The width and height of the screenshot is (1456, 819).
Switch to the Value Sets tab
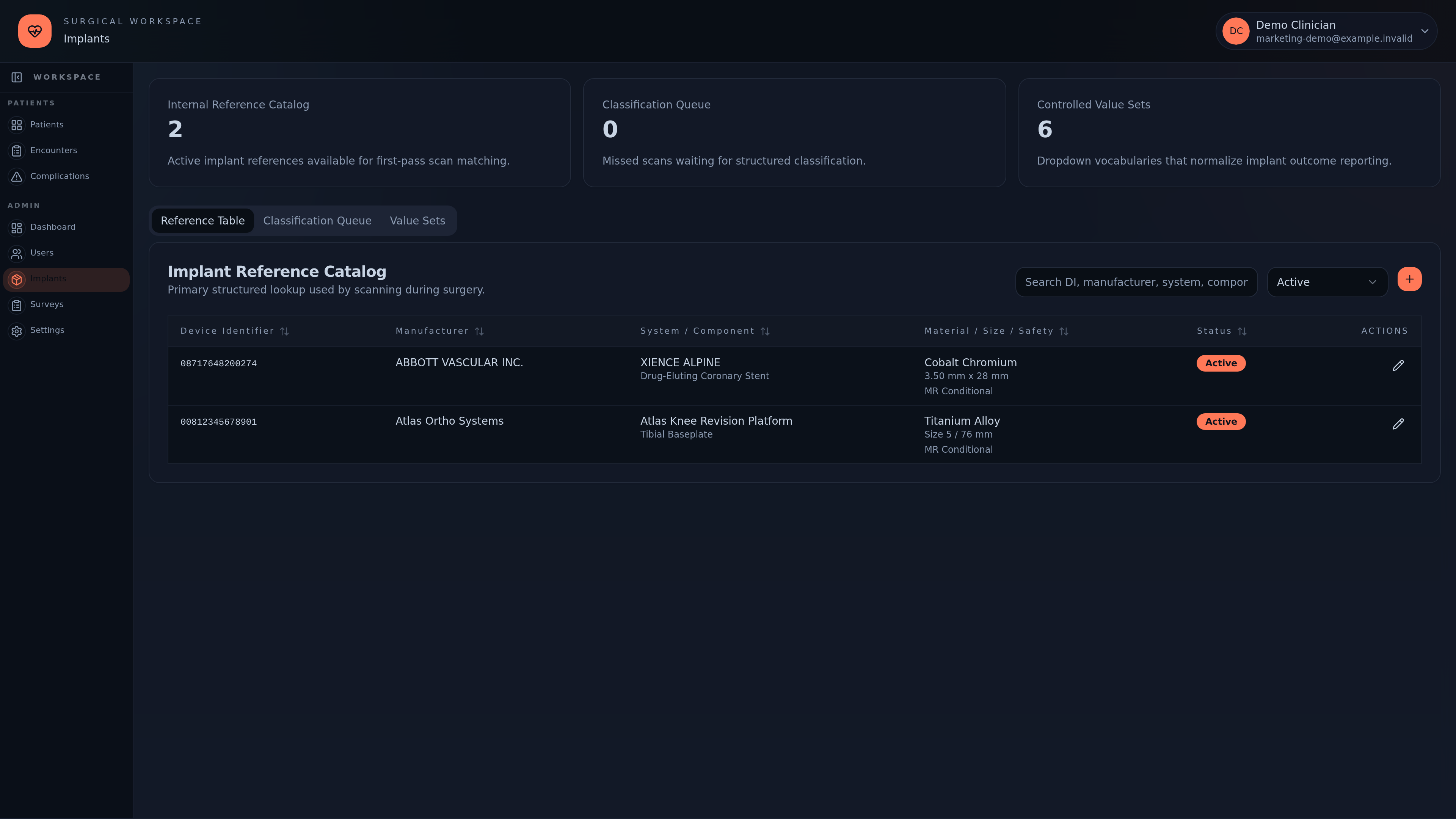[x=418, y=220]
